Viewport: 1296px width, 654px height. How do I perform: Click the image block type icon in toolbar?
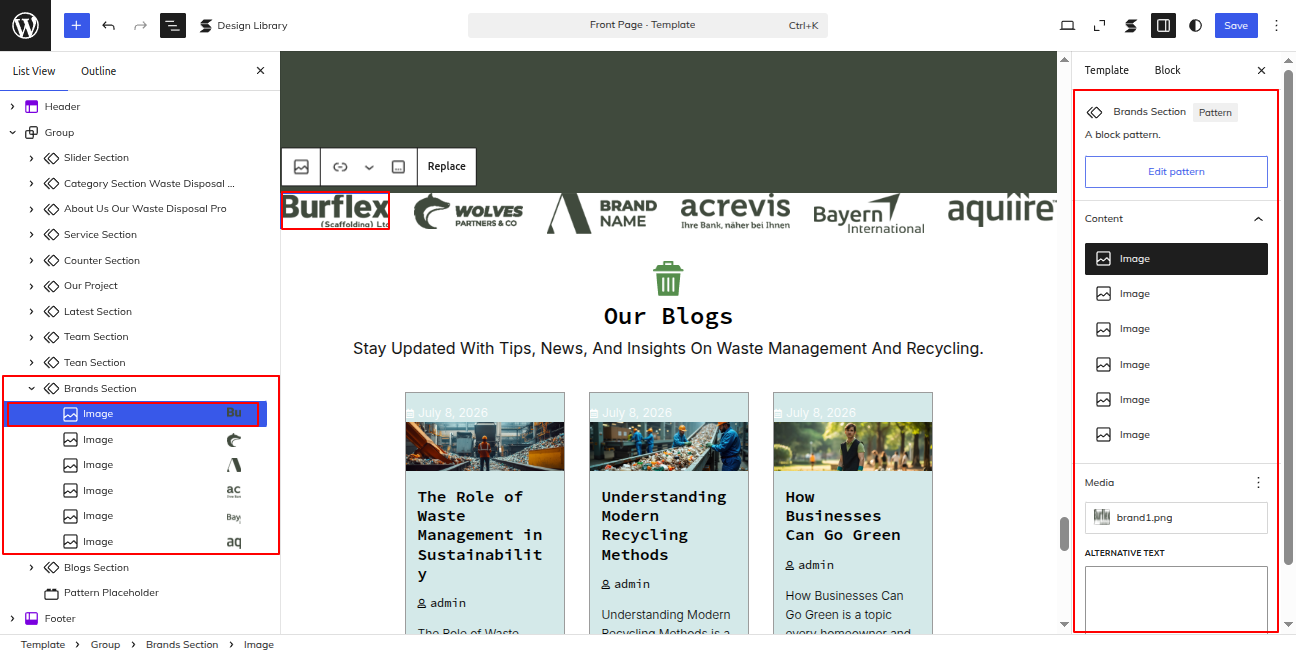click(301, 167)
